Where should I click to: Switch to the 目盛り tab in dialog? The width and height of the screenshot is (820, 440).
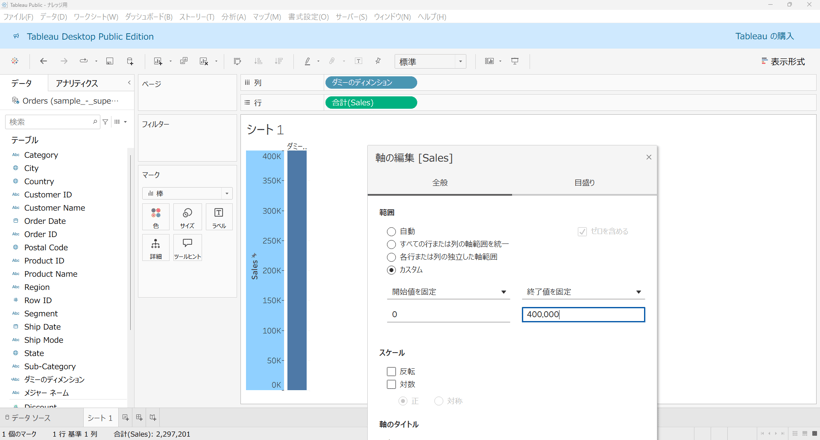[x=584, y=183]
